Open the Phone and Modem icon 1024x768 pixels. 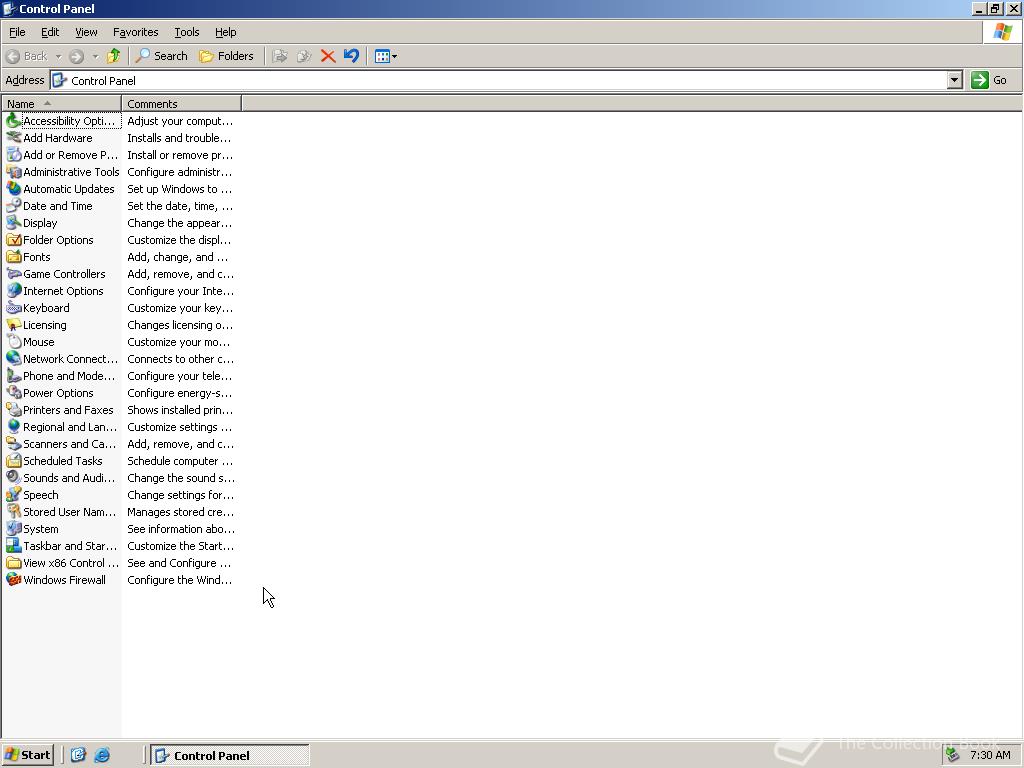[14, 376]
